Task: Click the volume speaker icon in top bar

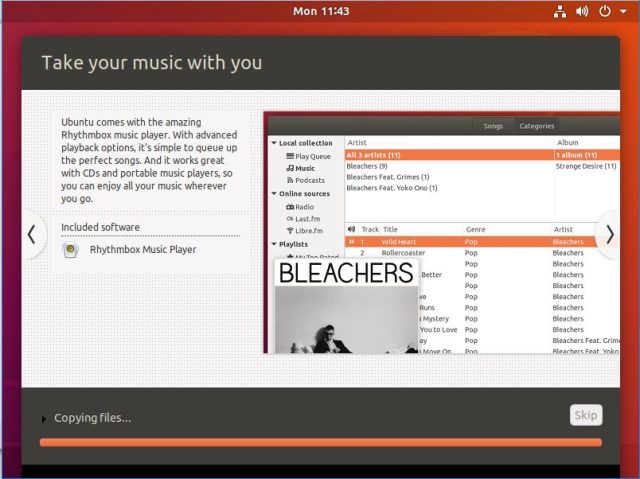Action: pyautogui.click(x=582, y=11)
